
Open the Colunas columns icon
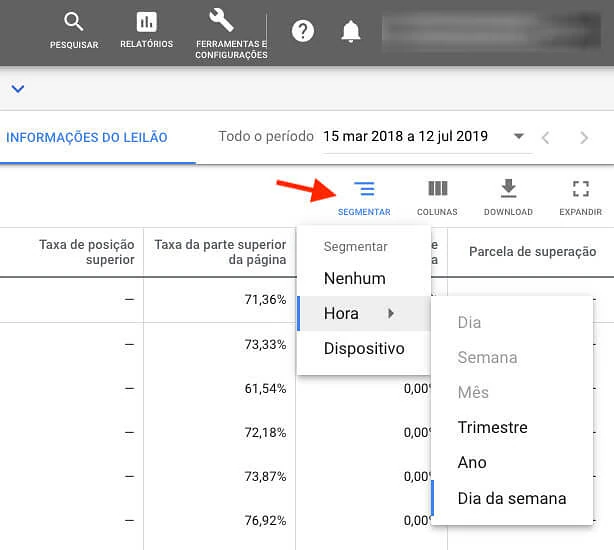437,189
